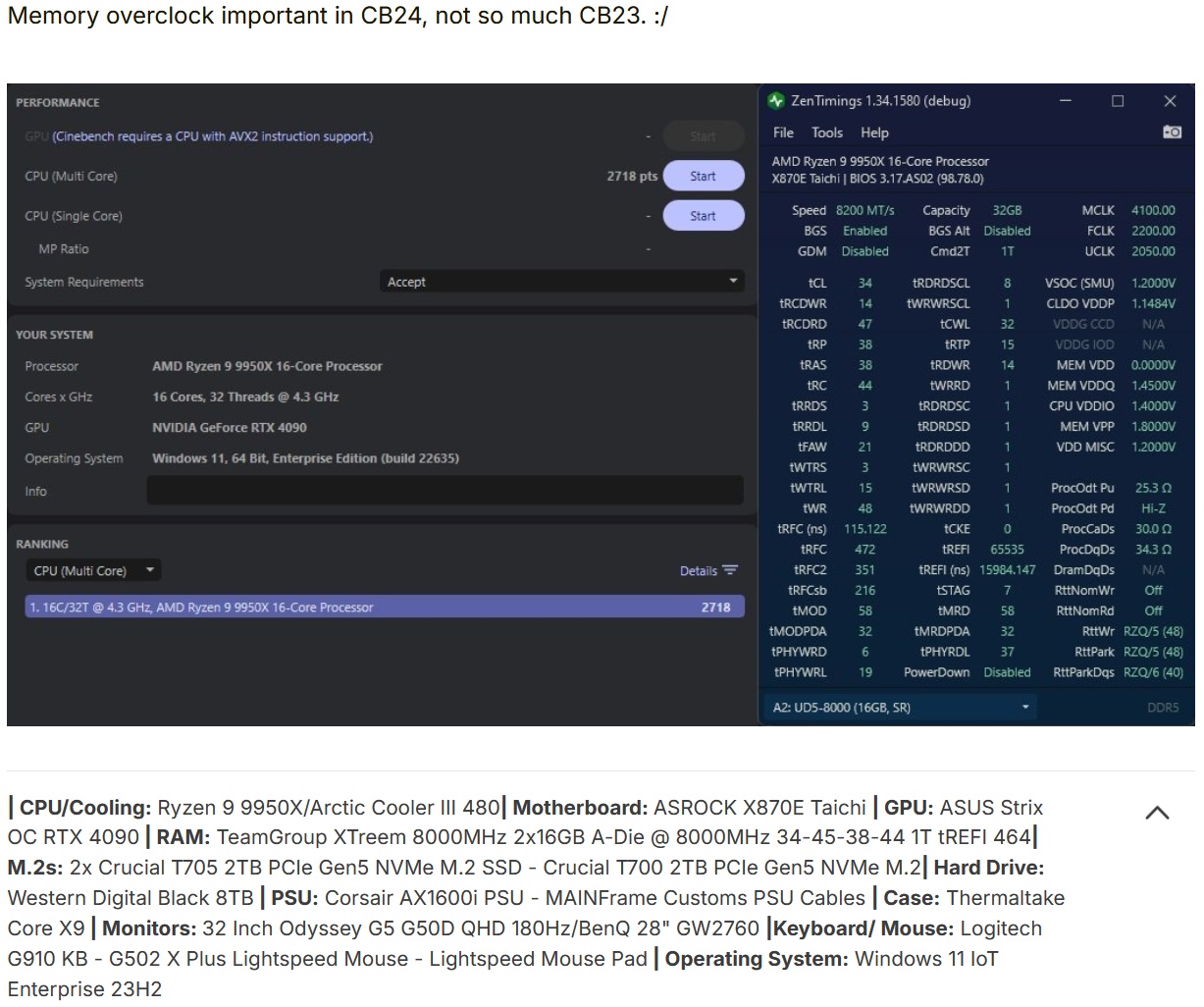Image resolution: width=1204 pixels, height=1007 pixels.
Task: Click the Cmd2T 1T value
Action: tap(1007, 251)
